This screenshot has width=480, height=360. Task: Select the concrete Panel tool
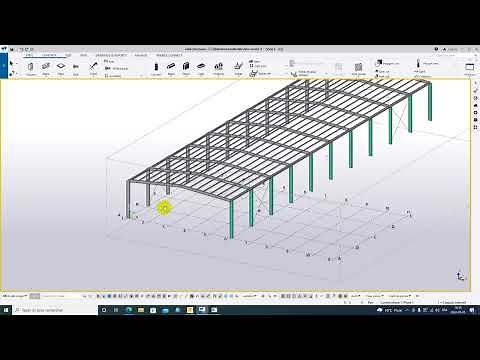(x=186, y=68)
